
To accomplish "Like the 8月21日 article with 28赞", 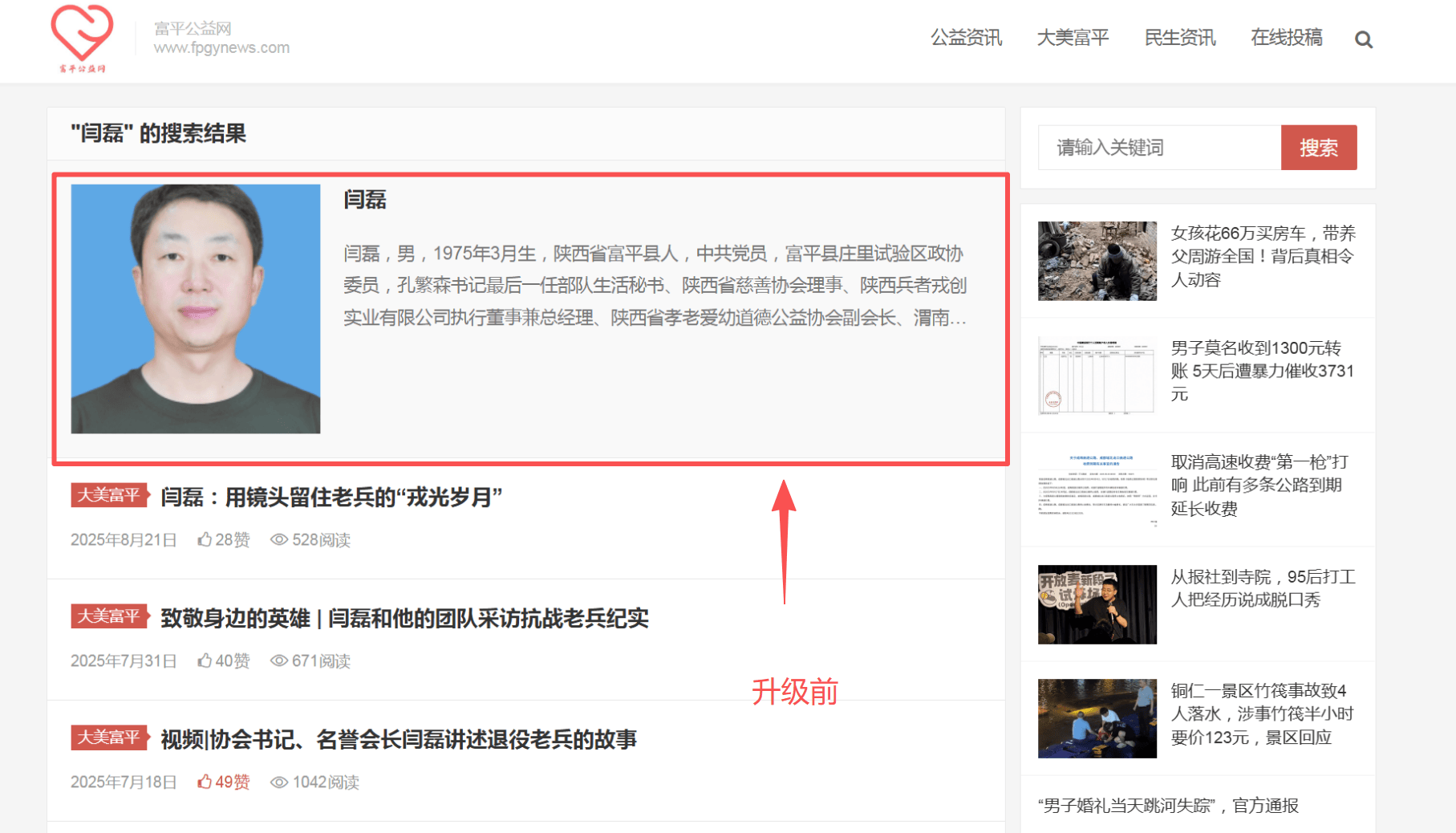I will point(205,540).
